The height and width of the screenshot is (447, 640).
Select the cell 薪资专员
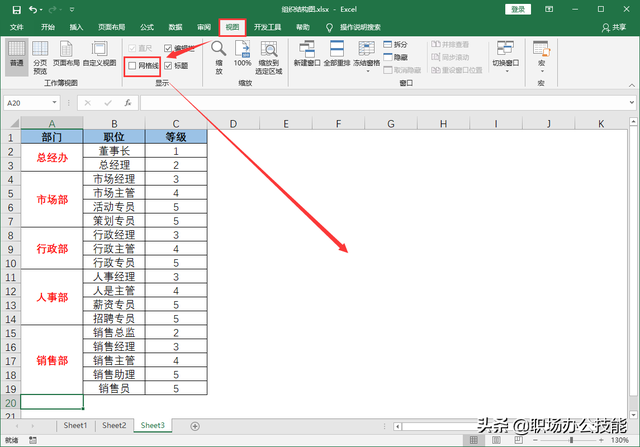pyautogui.click(x=114, y=305)
